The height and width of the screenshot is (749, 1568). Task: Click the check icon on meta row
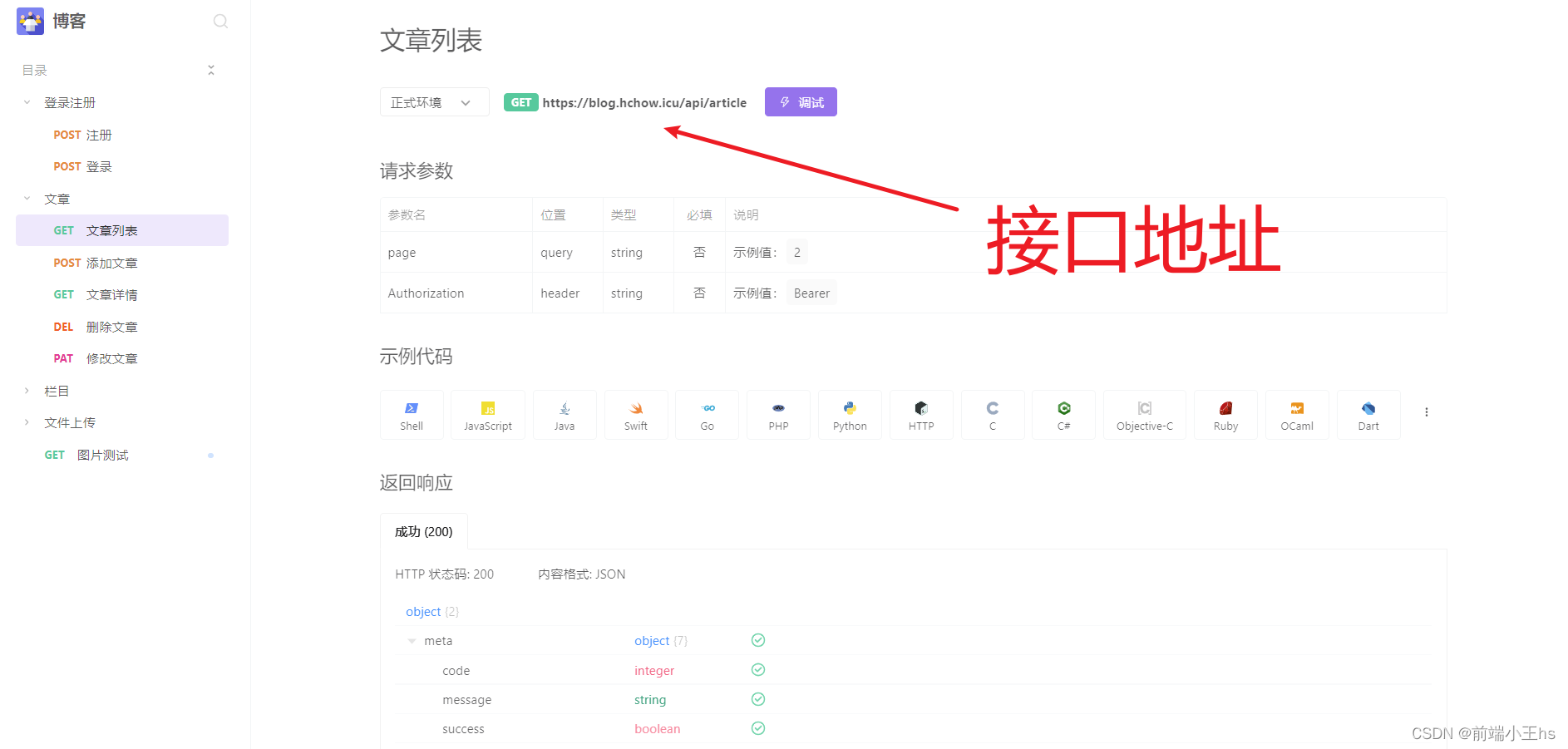pos(758,640)
